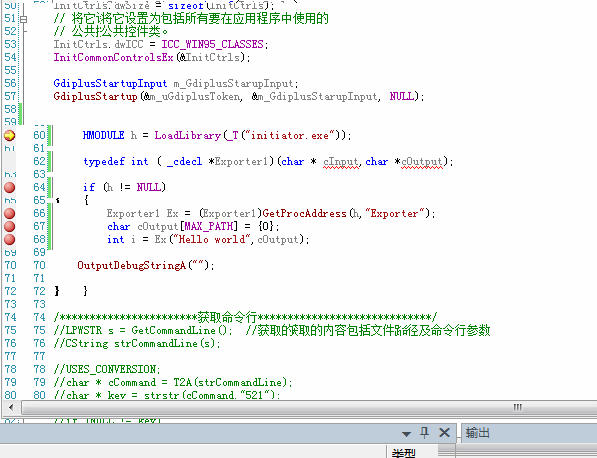The height and width of the screenshot is (458, 597).
Task: Click GetCommandLine in the line 75 comment
Action: coord(174,330)
